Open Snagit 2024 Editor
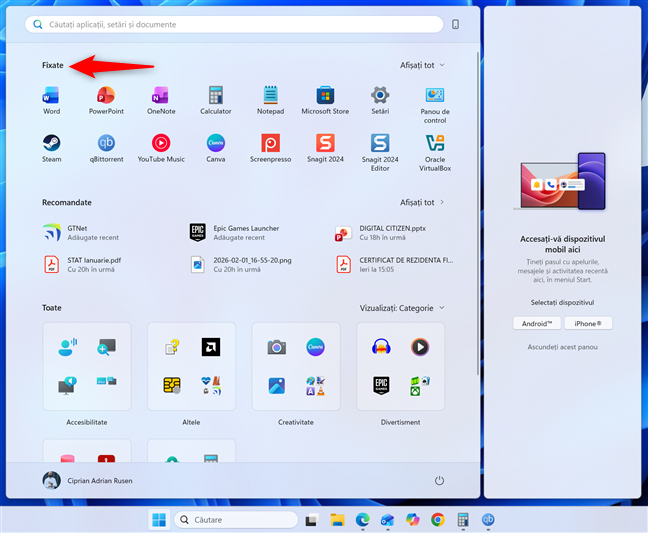Image resolution: width=648 pixels, height=533 pixels. point(380,153)
